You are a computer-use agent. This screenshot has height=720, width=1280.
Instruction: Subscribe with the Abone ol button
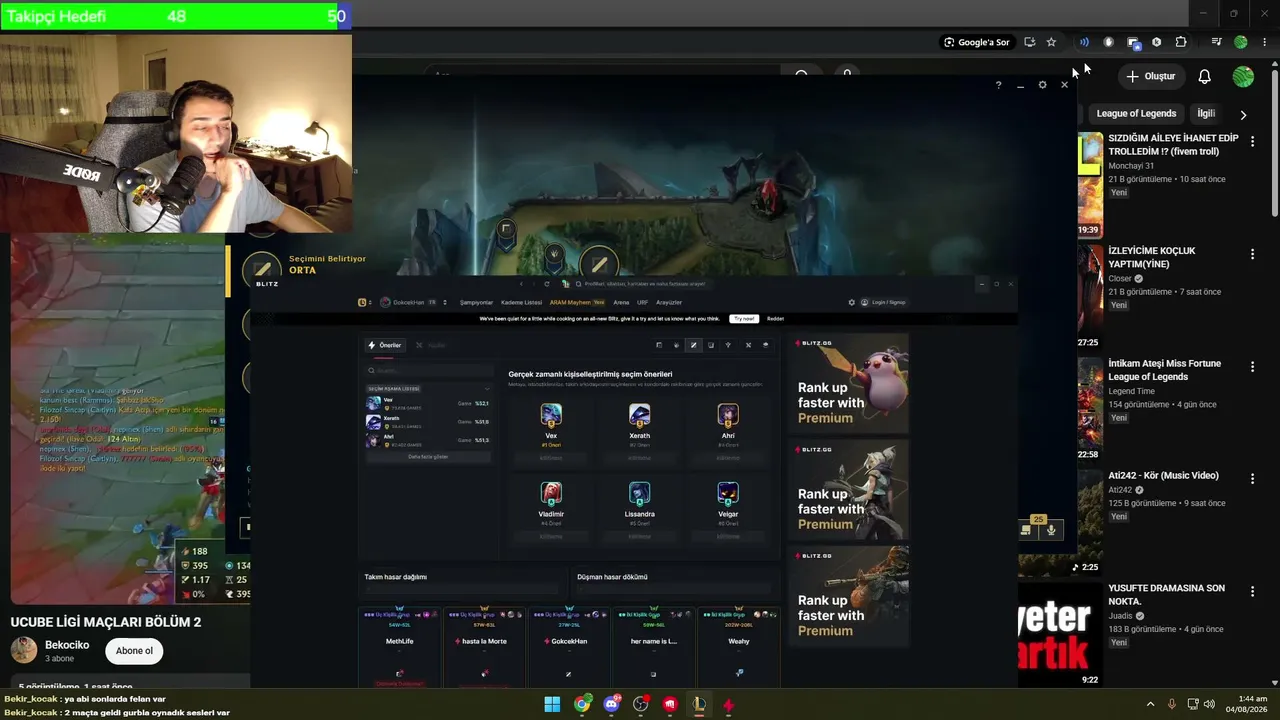135,651
